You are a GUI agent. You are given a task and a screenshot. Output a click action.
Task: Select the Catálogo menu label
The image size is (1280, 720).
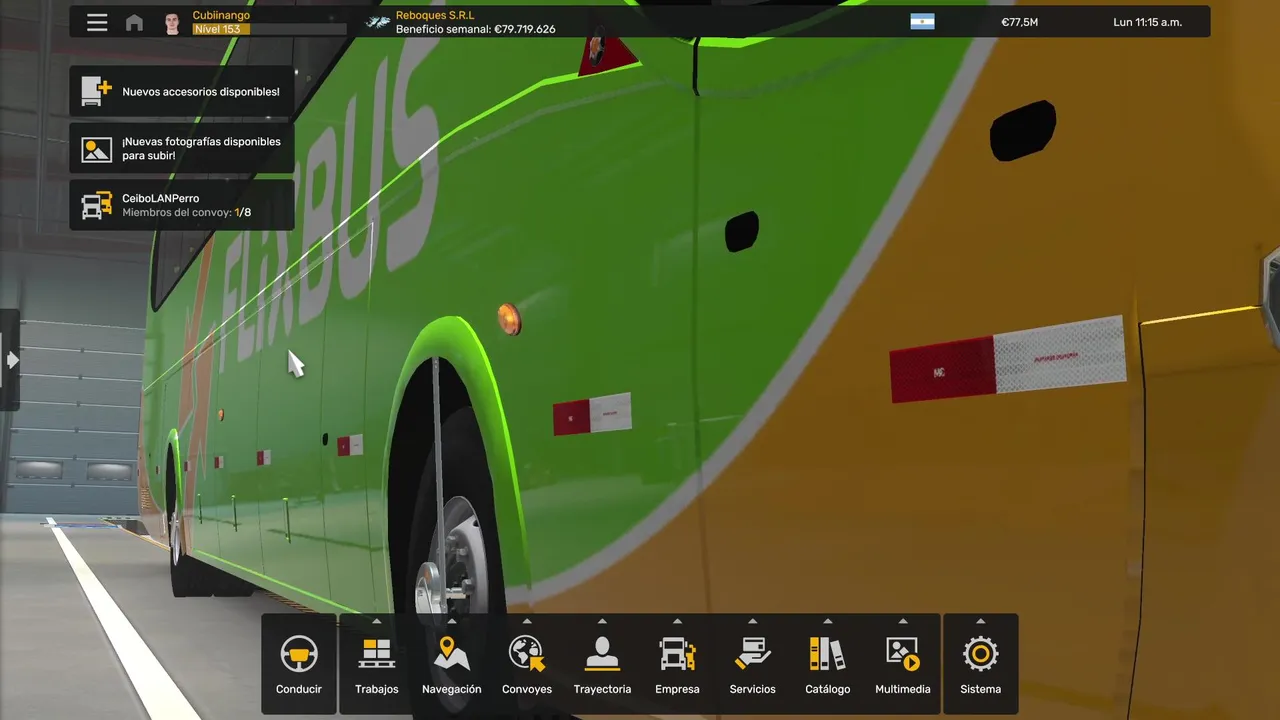(827, 689)
